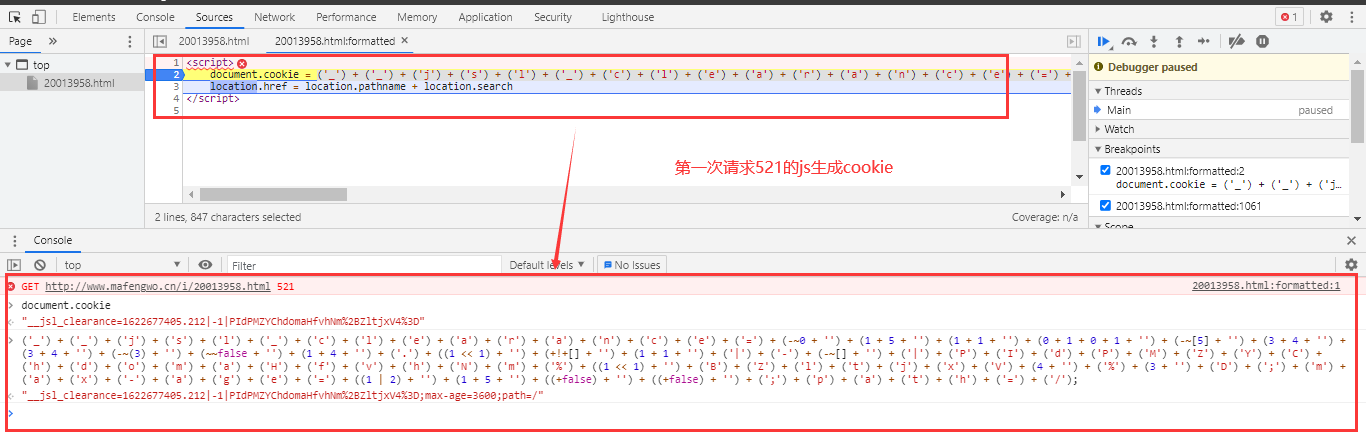Screen dimensions: 1366x442
Task: Toggle the device toolbar icon
Action: [39, 16]
